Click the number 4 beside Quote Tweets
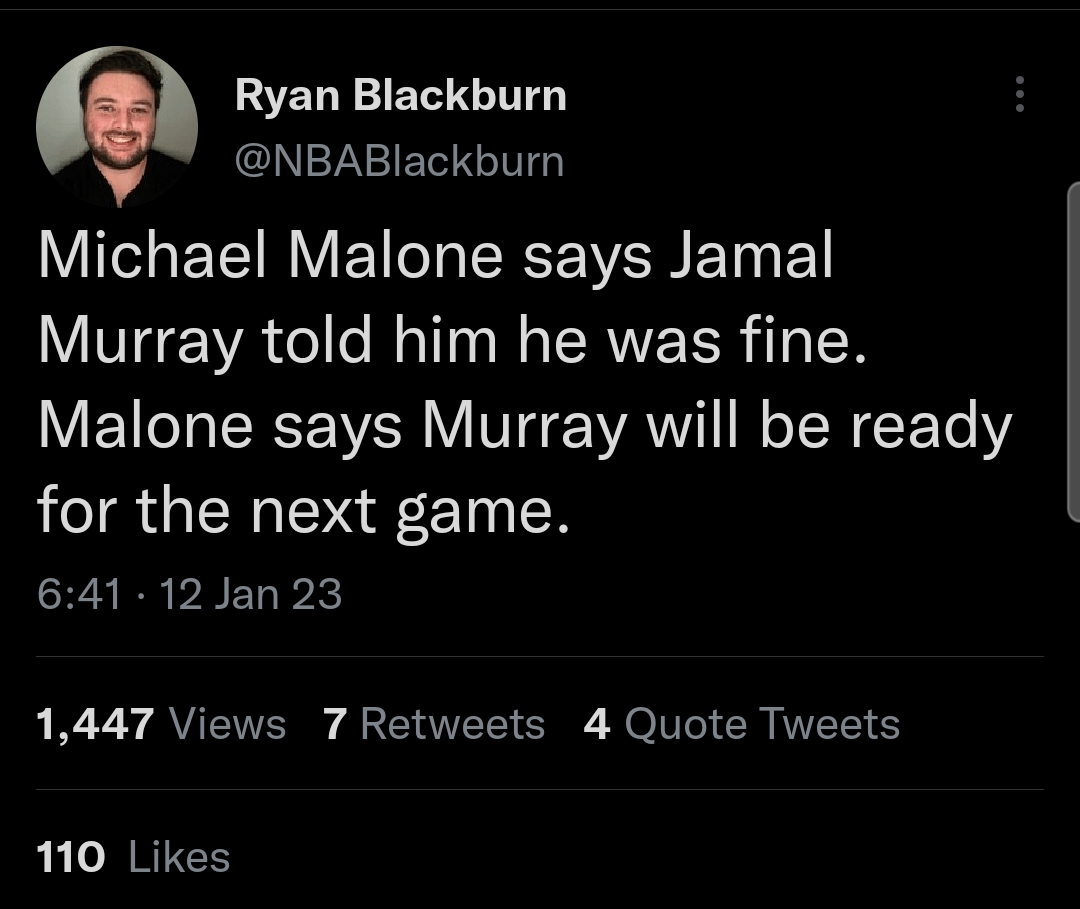Viewport: 1080px width, 909px height. click(x=596, y=724)
